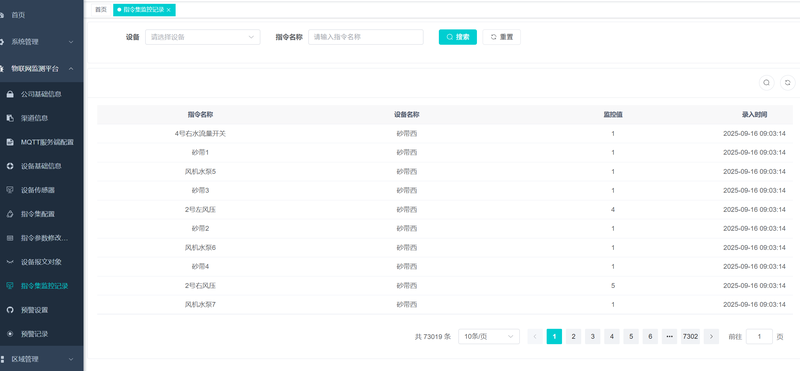Click the 监控值 column header
The width and height of the screenshot is (800, 371).
613,115
